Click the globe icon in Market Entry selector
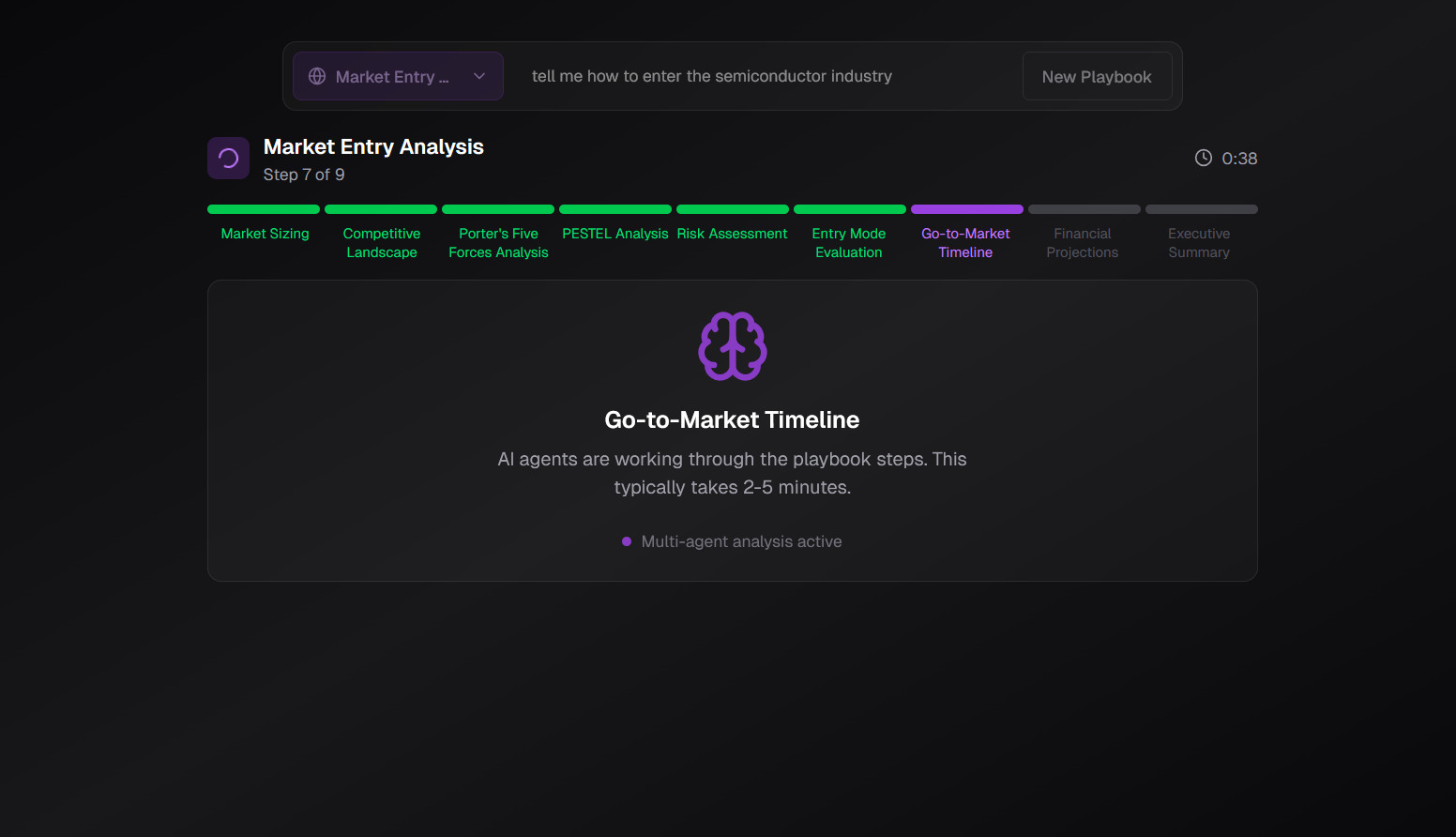 point(317,76)
